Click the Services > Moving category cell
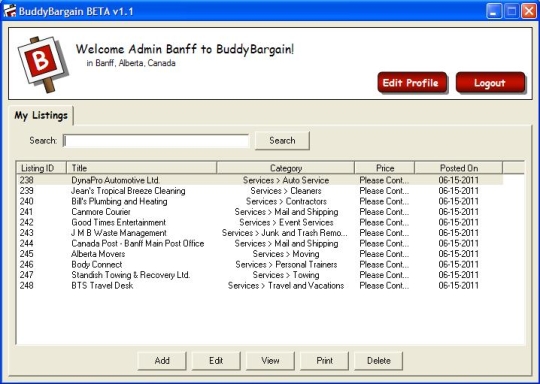Screen dimensions: 540x384 tap(286, 254)
